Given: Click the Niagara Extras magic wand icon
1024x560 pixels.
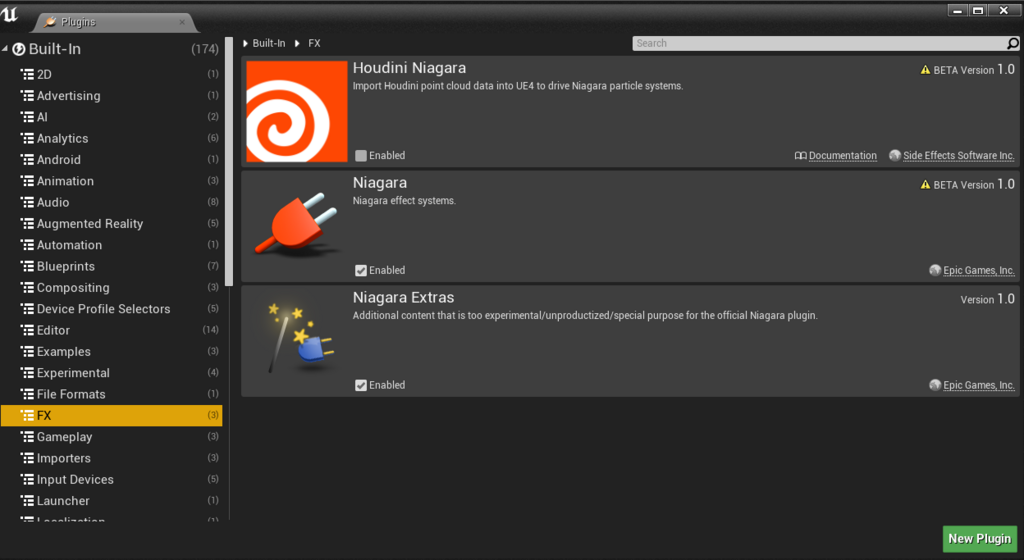Looking at the screenshot, I should pyautogui.click(x=300, y=337).
